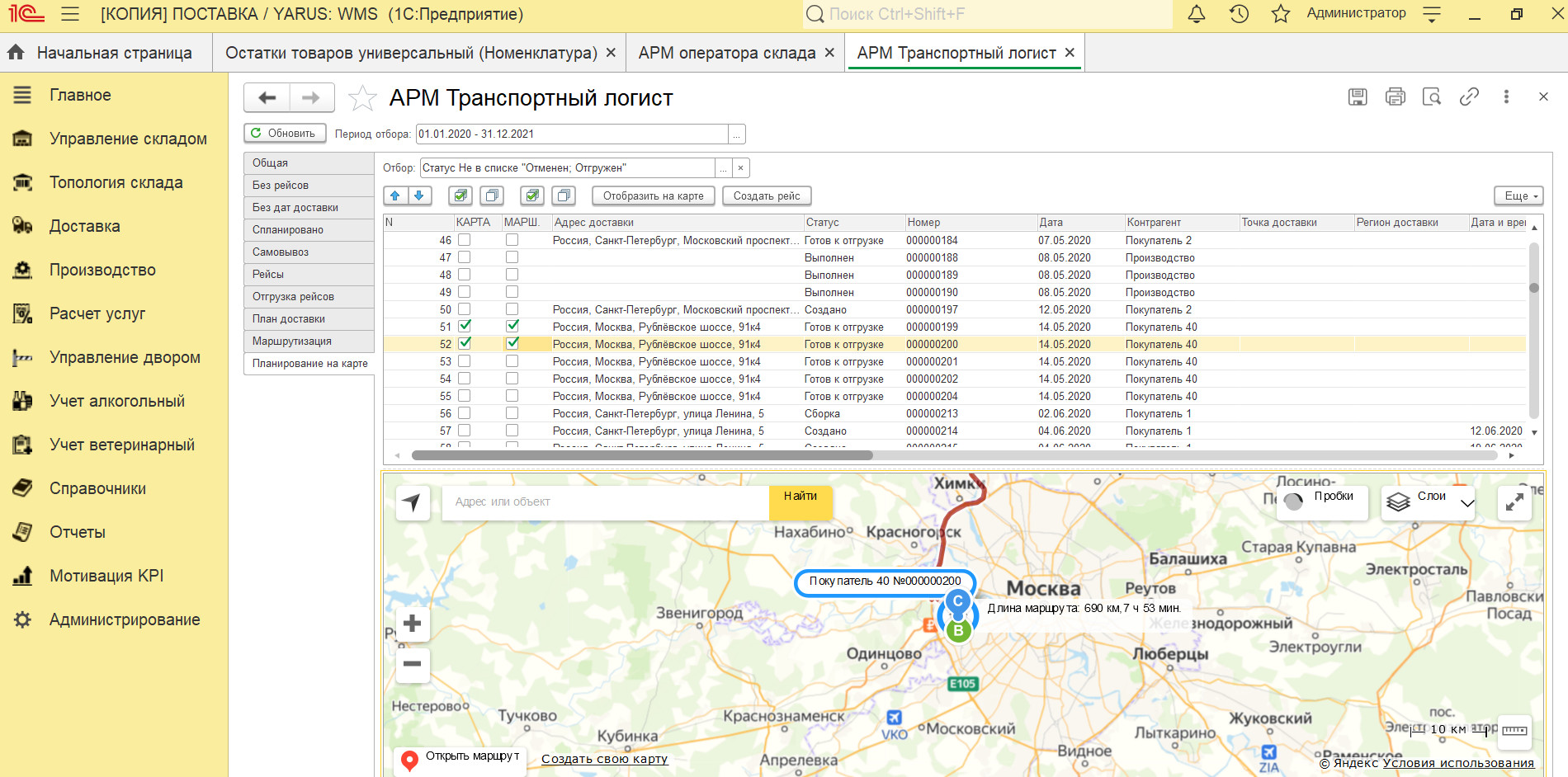
Task: Click the move row up arrow icon
Action: (395, 195)
